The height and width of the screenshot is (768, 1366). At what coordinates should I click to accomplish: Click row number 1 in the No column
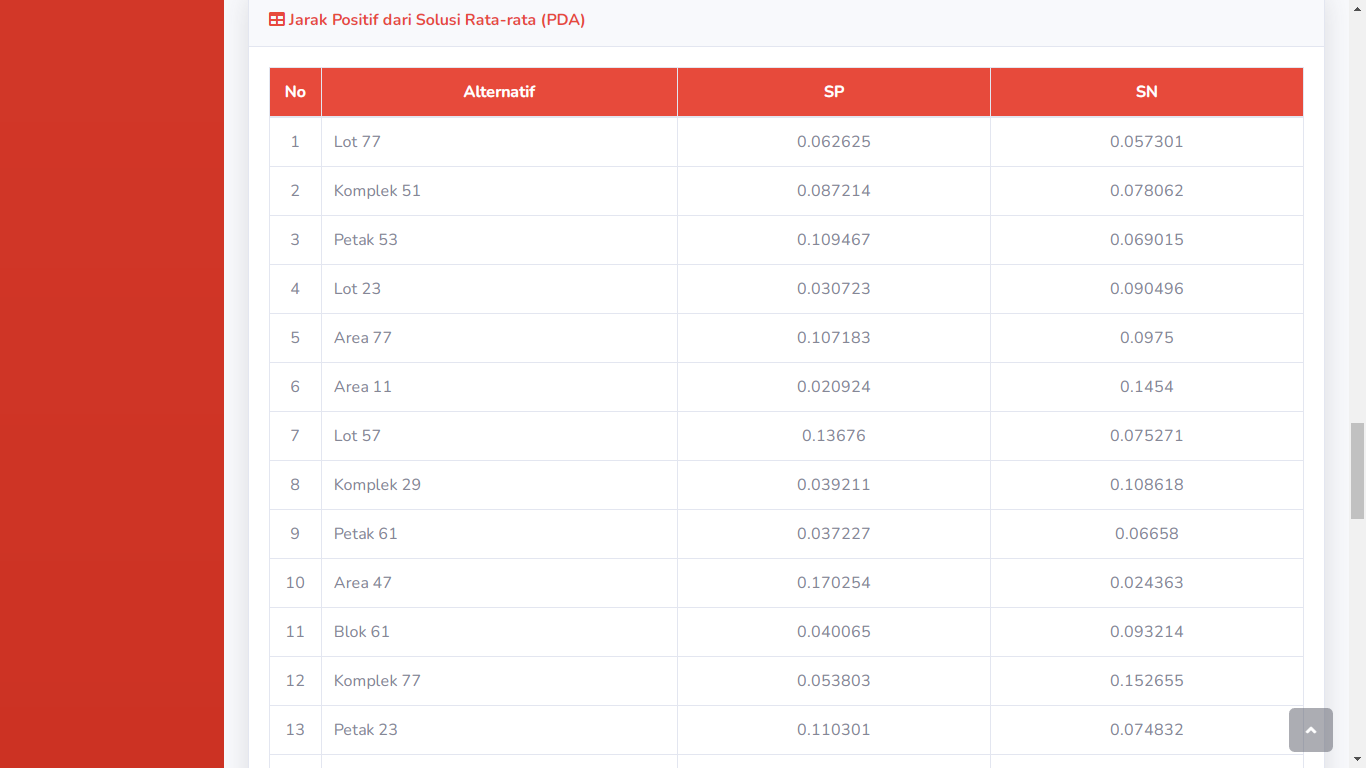[x=295, y=142]
